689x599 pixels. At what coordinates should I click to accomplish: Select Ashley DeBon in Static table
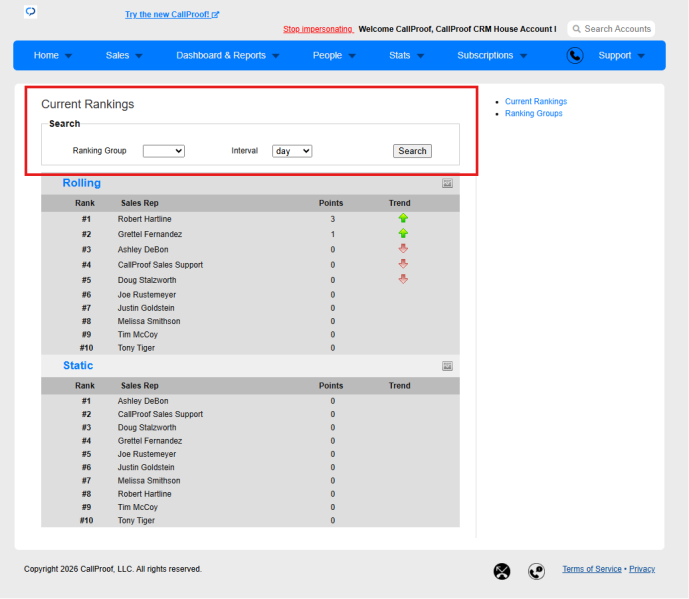click(143, 401)
